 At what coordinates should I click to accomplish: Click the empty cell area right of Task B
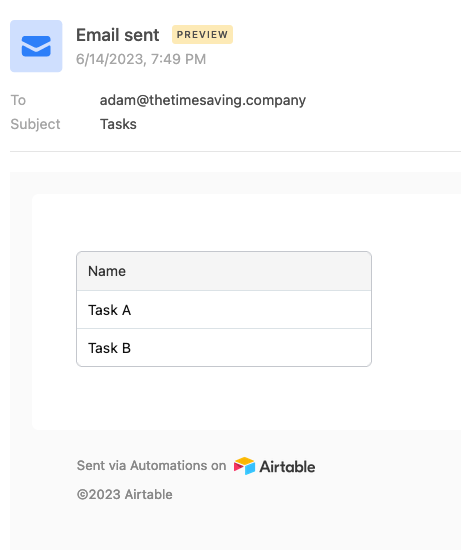click(251, 348)
